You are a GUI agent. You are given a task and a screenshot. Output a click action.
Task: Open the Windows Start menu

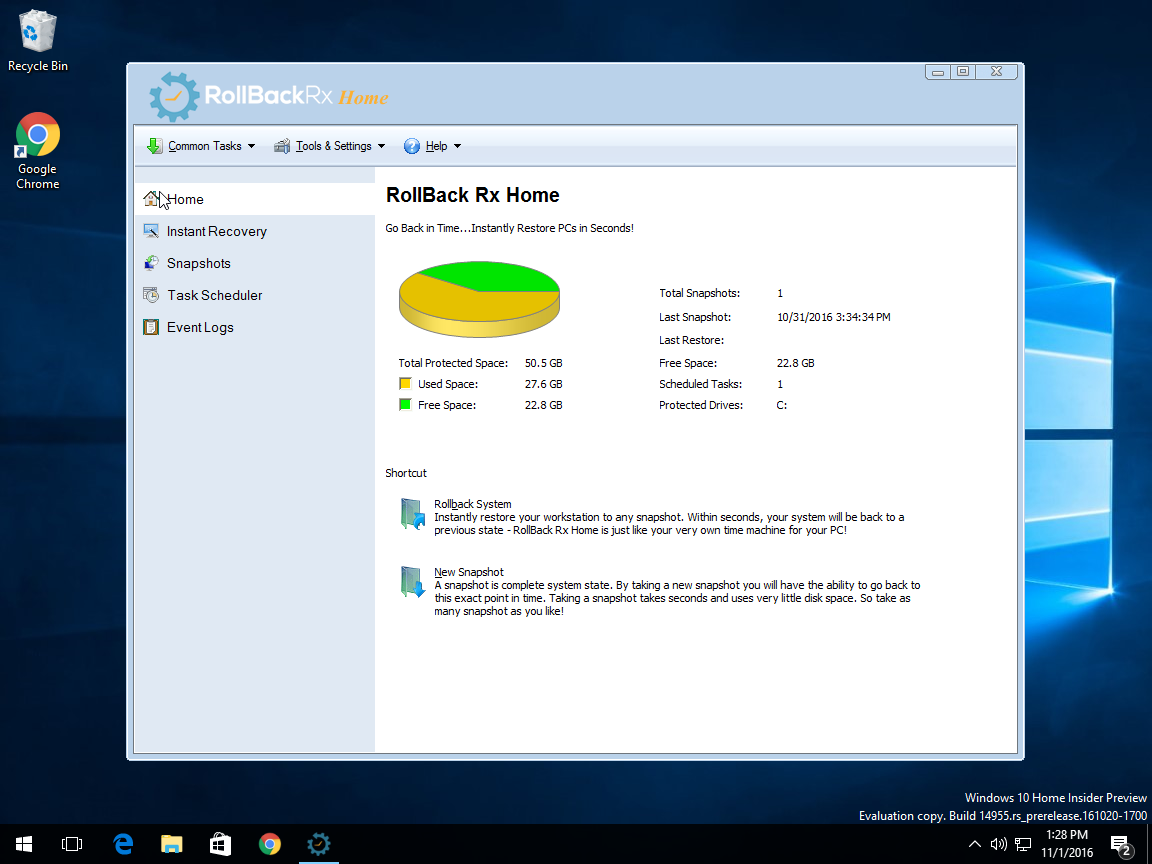(24, 844)
